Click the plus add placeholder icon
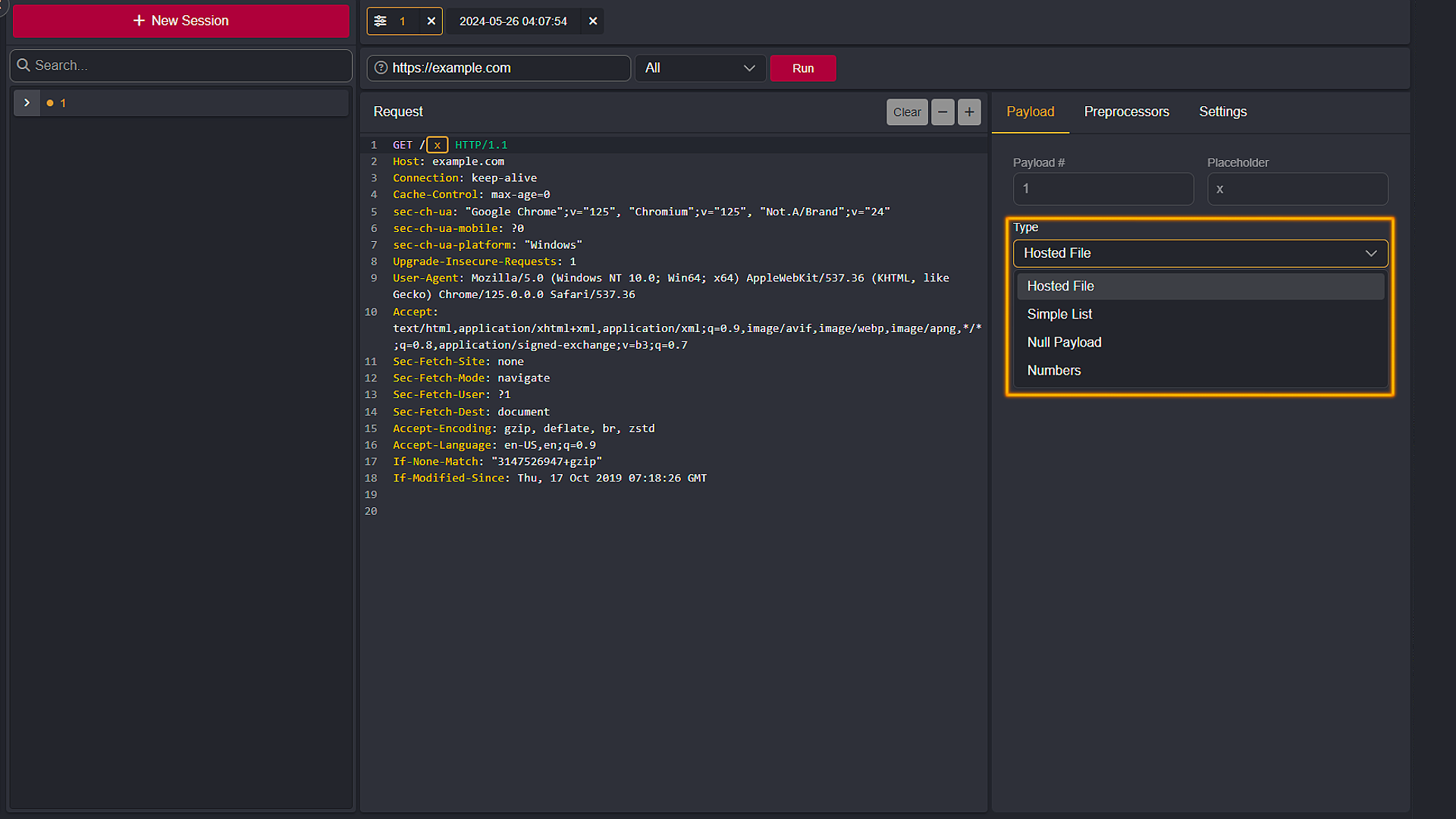1456x819 pixels. [969, 112]
